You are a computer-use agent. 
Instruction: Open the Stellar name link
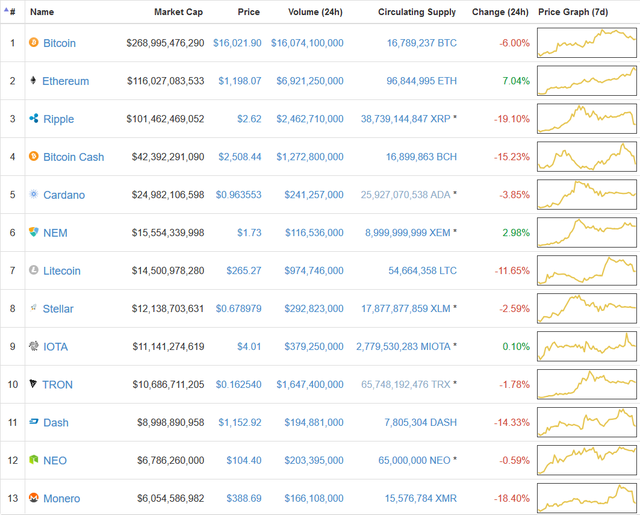click(58, 309)
